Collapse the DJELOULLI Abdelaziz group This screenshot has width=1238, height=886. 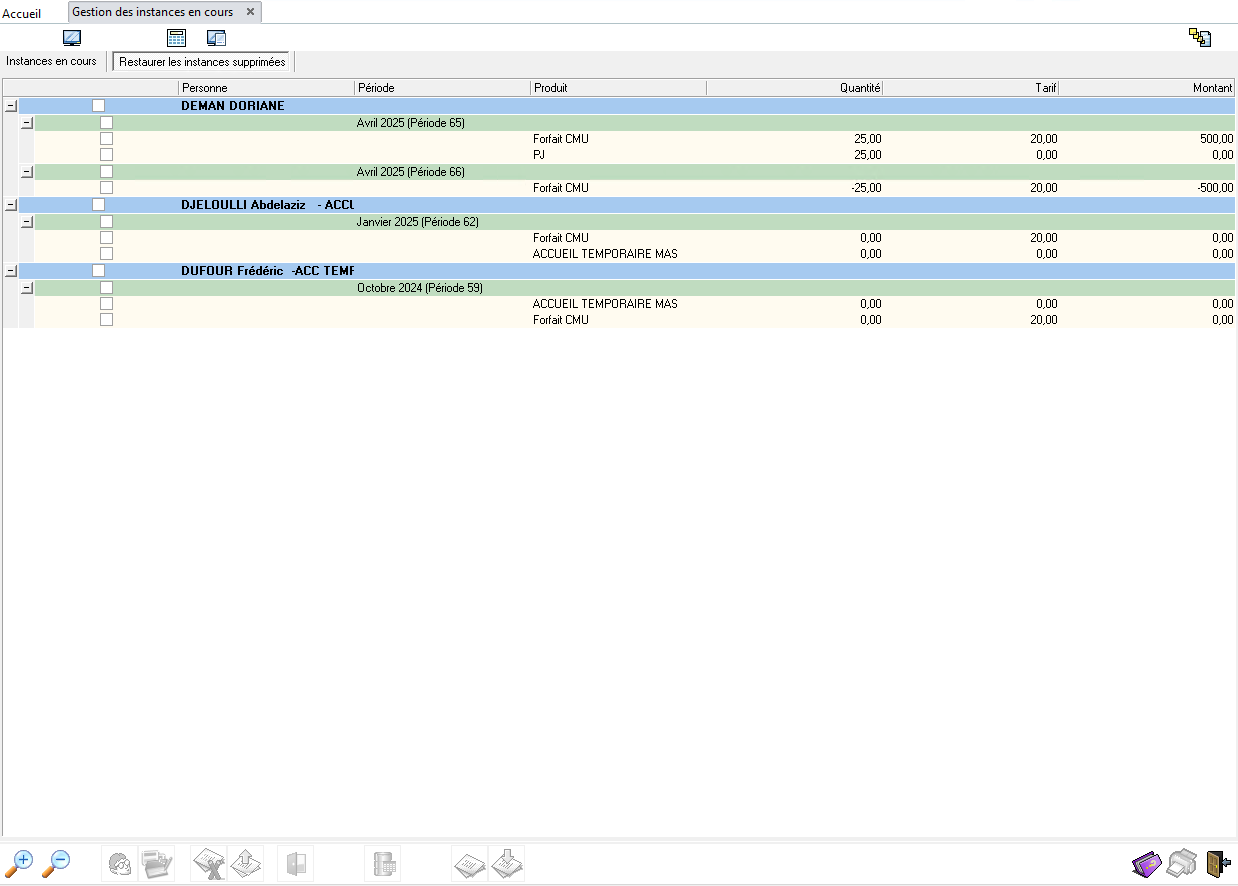11,205
